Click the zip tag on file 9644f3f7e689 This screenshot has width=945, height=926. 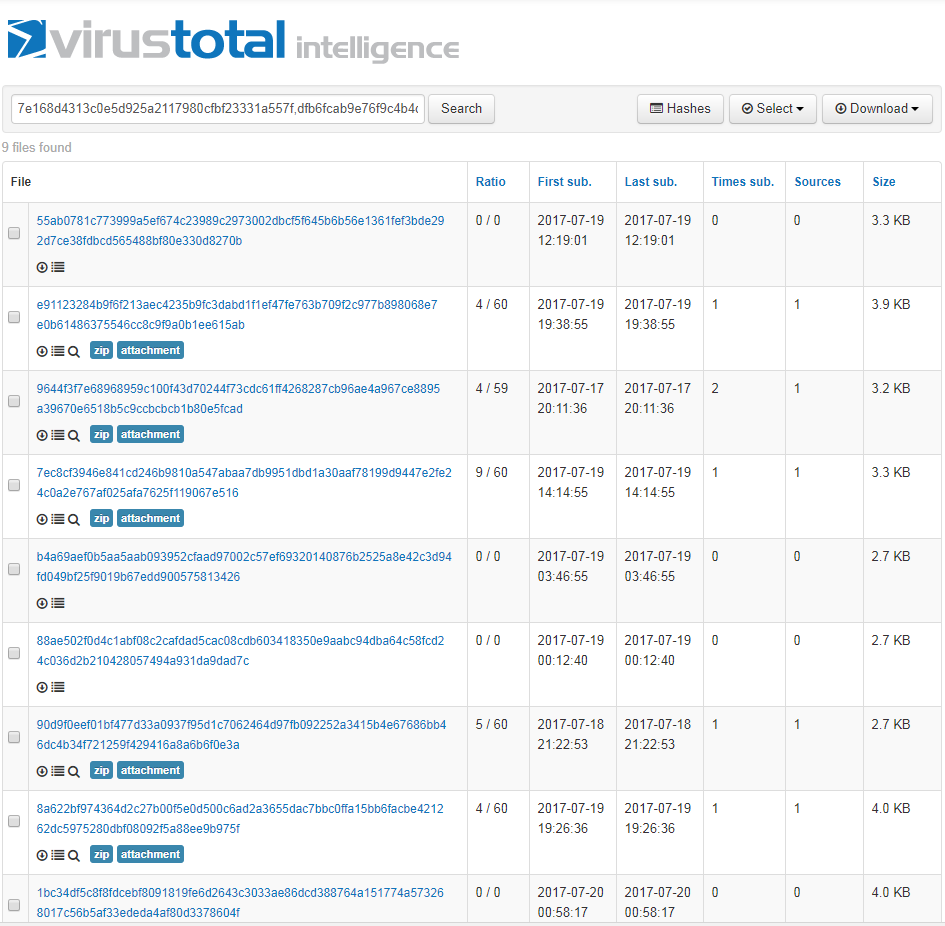(101, 434)
